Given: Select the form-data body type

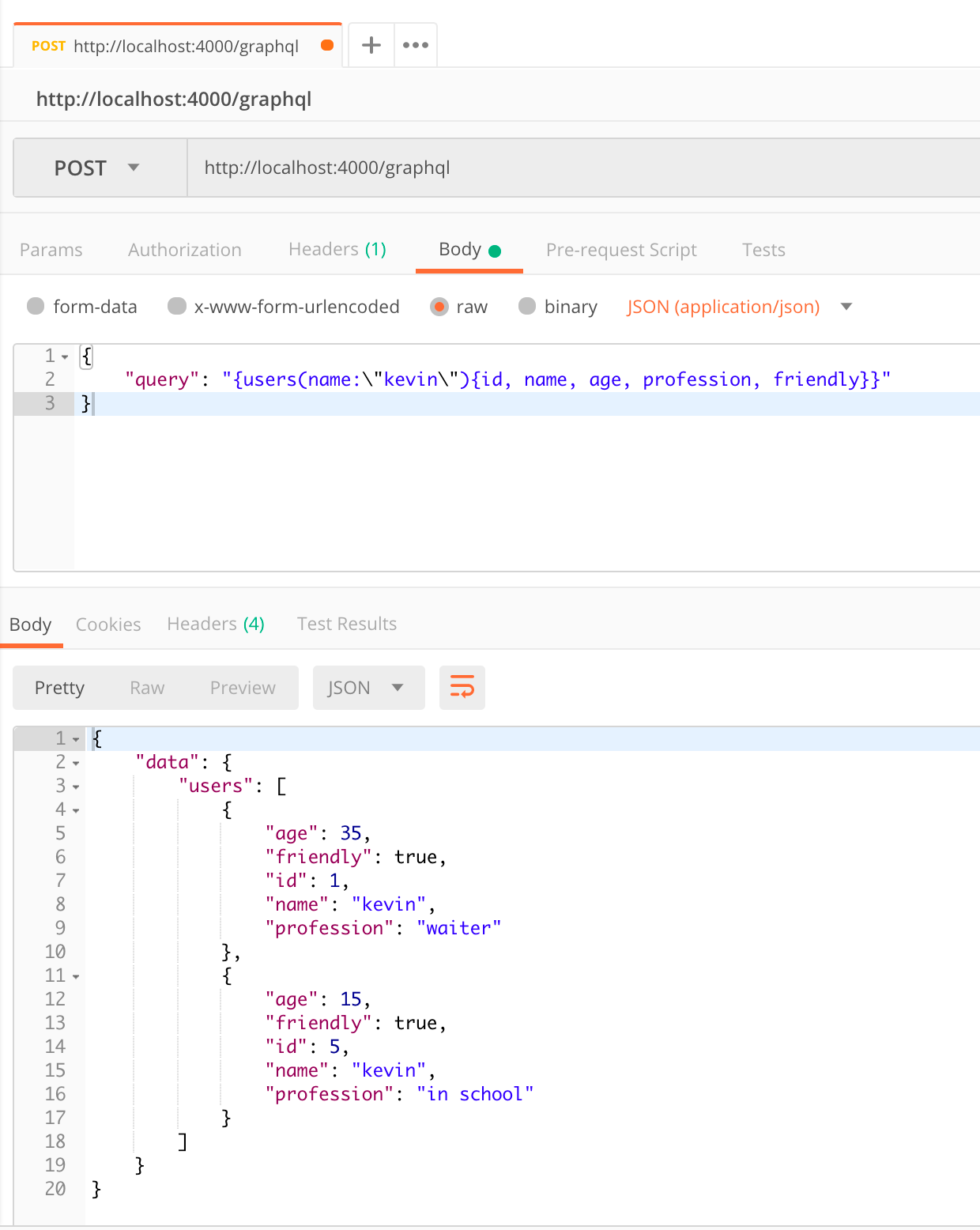Looking at the screenshot, I should coord(36,307).
